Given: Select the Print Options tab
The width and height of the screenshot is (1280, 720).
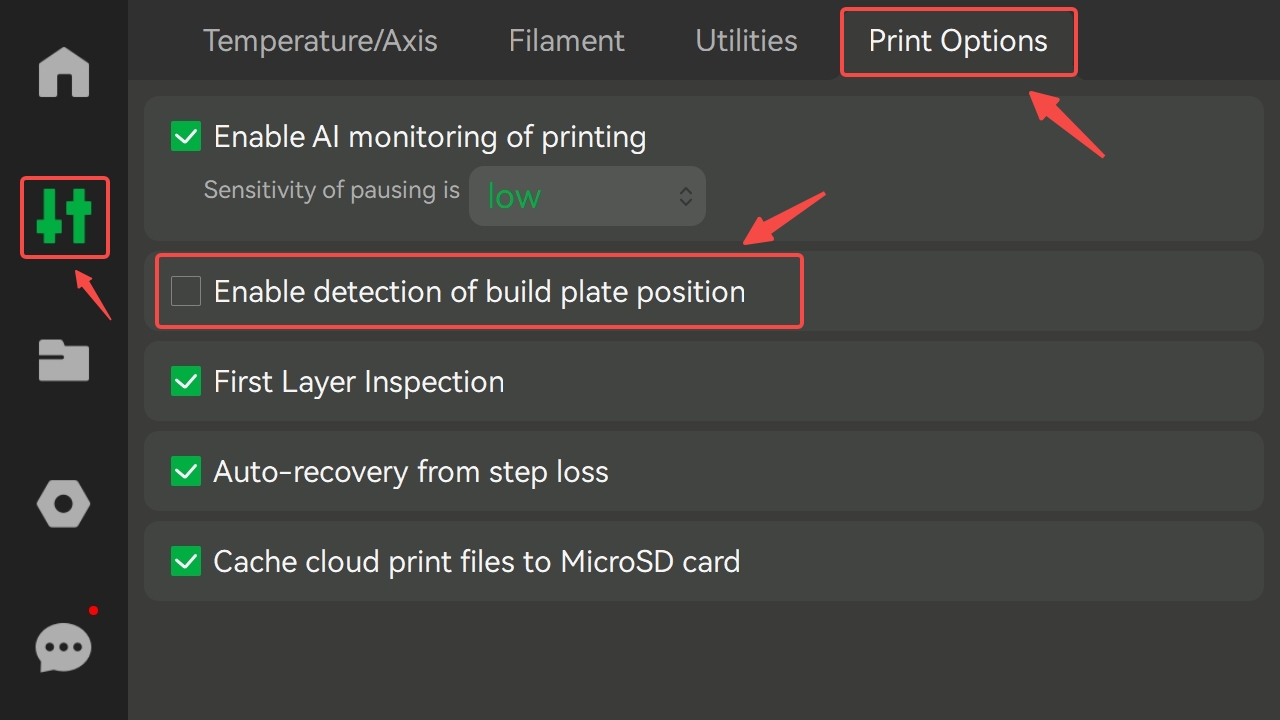Looking at the screenshot, I should pos(958,41).
